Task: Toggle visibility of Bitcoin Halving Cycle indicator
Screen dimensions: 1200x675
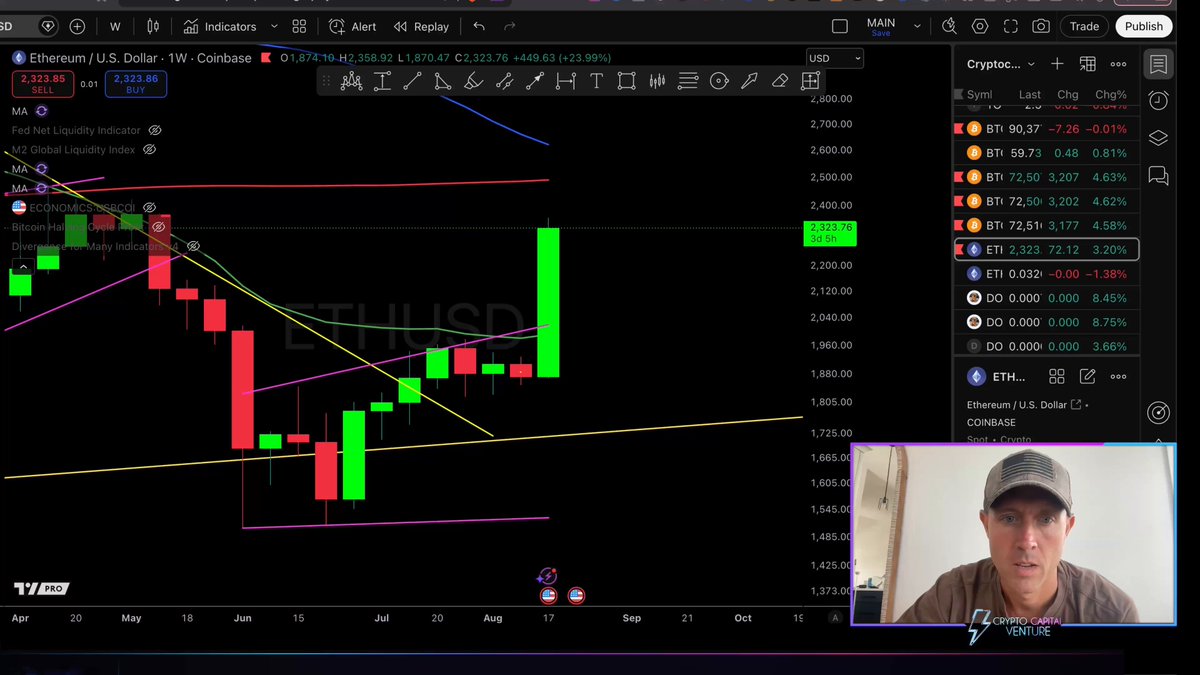Action: (158, 227)
